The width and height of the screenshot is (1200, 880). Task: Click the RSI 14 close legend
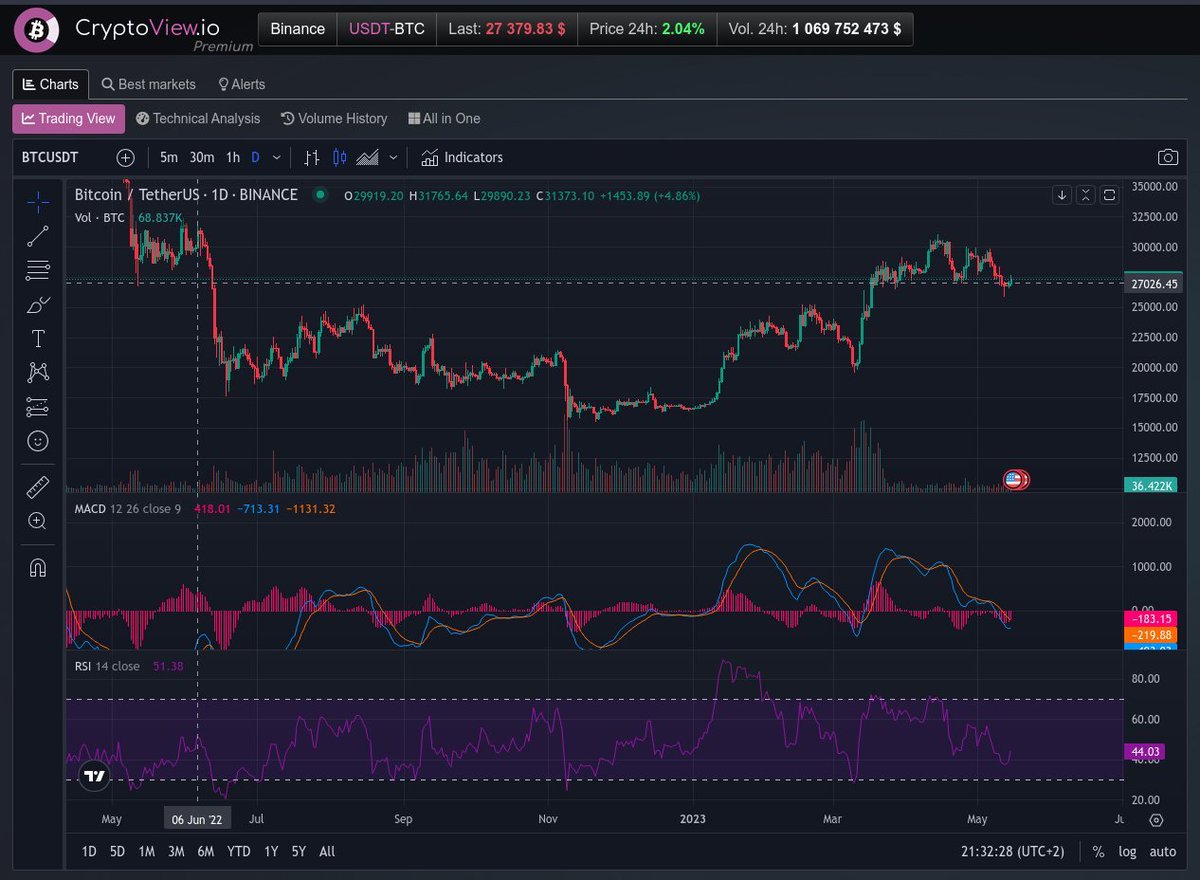pos(108,666)
